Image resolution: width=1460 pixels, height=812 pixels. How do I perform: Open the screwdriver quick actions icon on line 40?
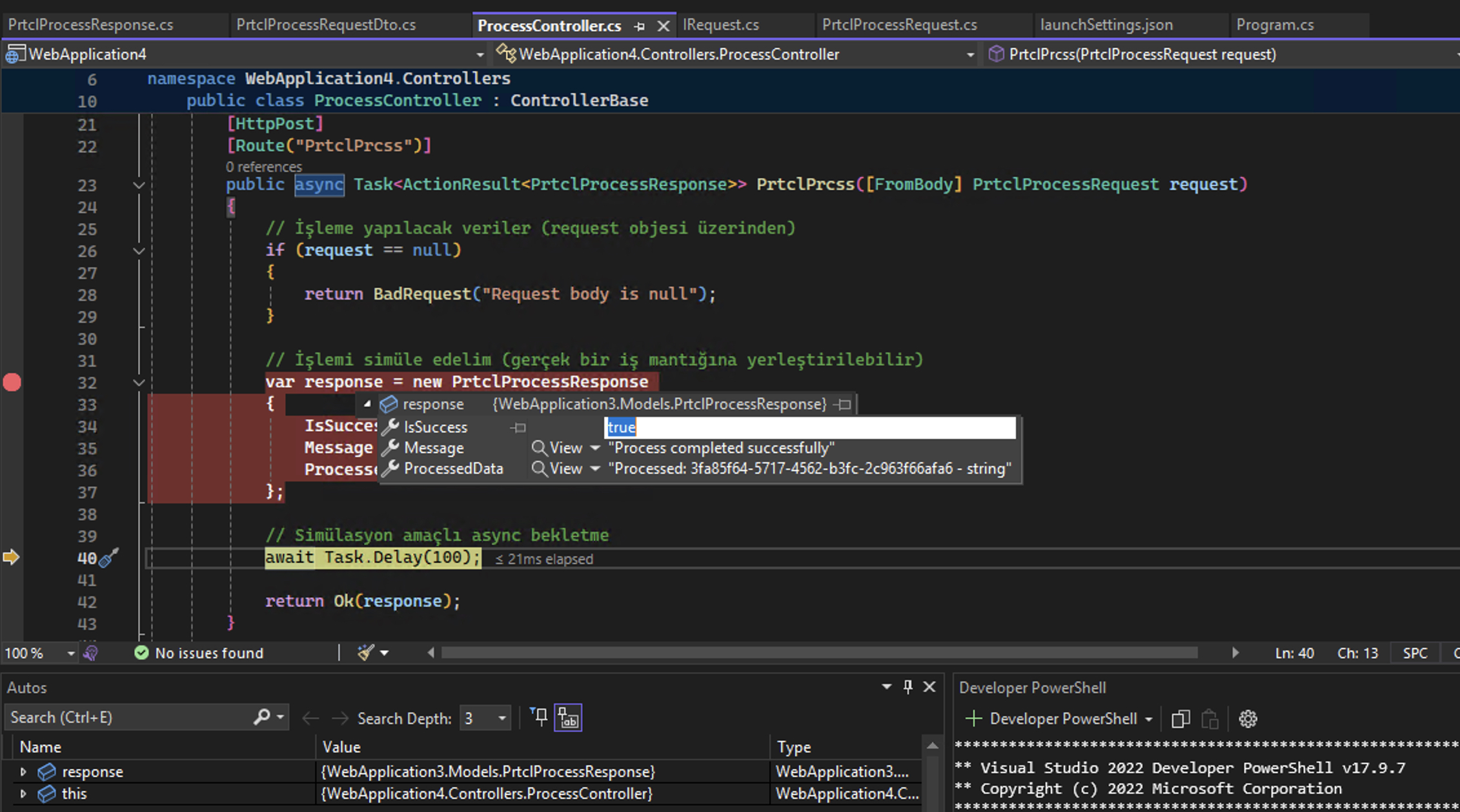click(x=108, y=557)
